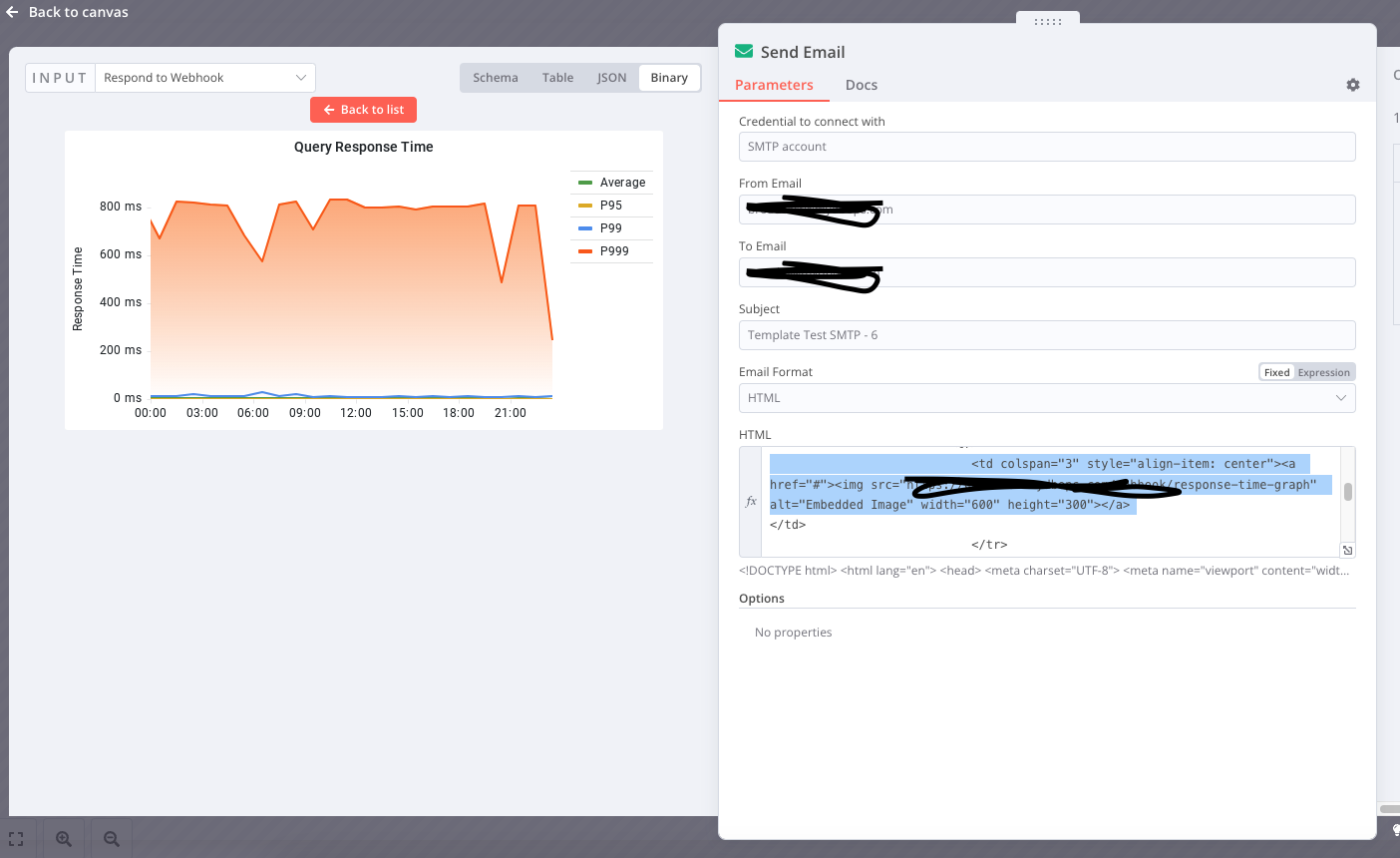
Task: Toggle the P95 legend series
Action: click(x=600, y=206)
